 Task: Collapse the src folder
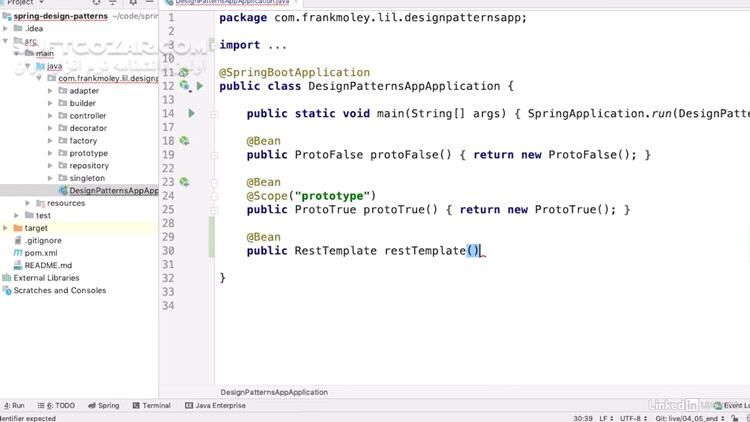(x=5, y=41)
